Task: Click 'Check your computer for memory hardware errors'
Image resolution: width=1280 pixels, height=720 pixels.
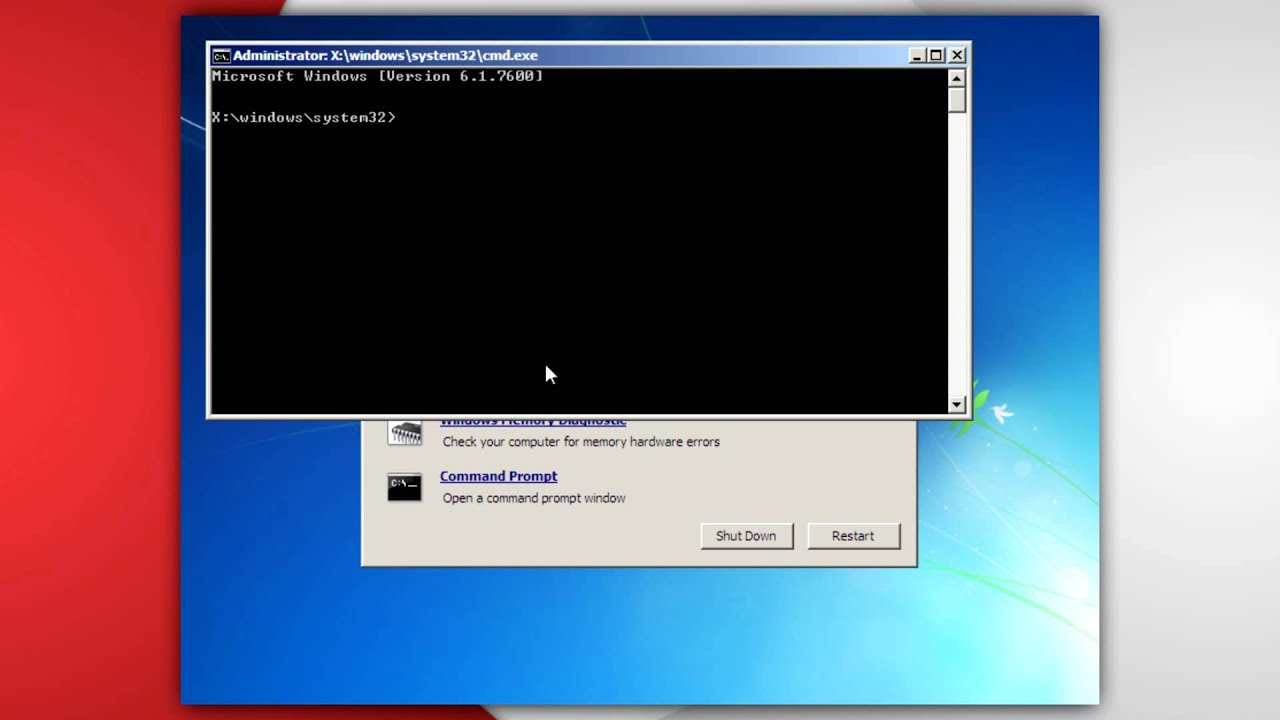Action: click(581, 442)
